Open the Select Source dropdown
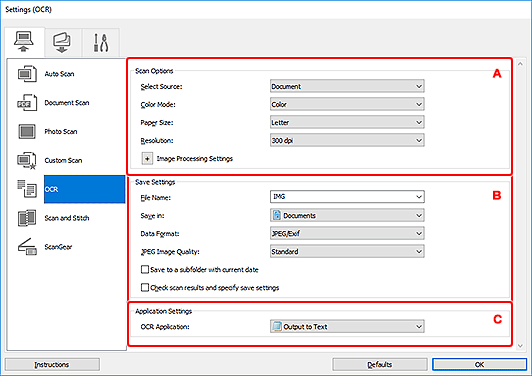 coord(347,86)
